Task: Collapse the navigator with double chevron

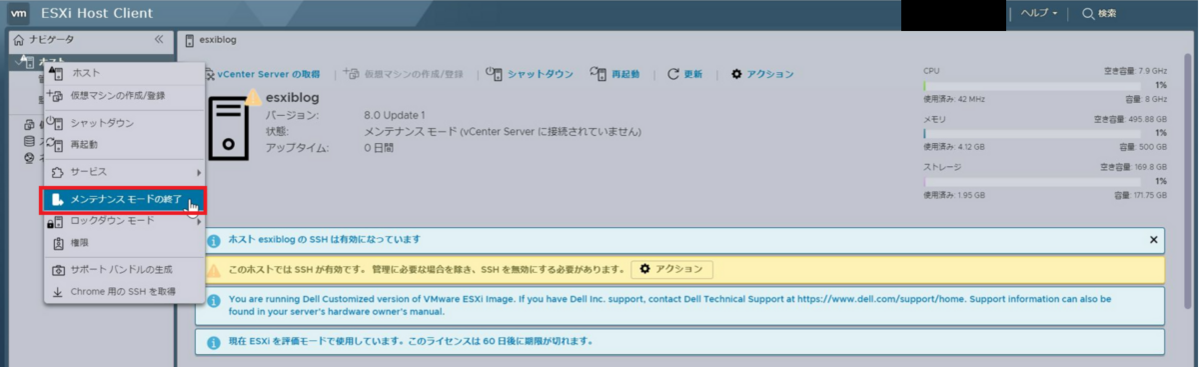Action: pyautogui.click(x=159, y=40)
